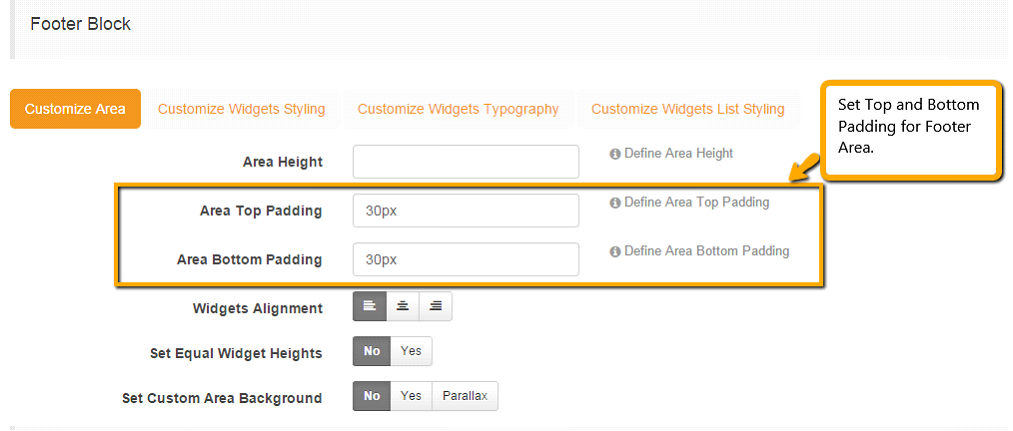Click info icon beside Define Area Bottom Padding
Screen dimensions: 1013x431
pyautogui.click(x=615, y=252)
